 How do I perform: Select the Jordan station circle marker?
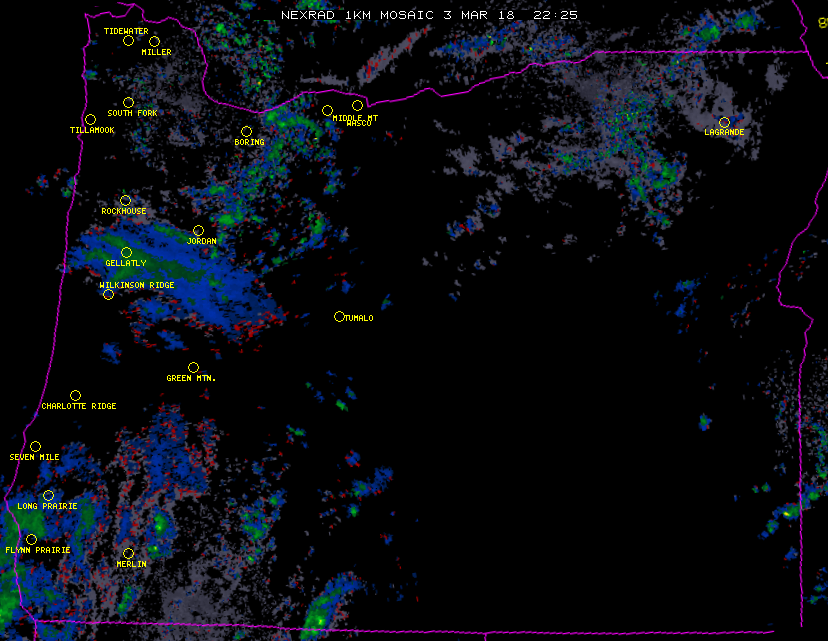[x=198, y=231]
